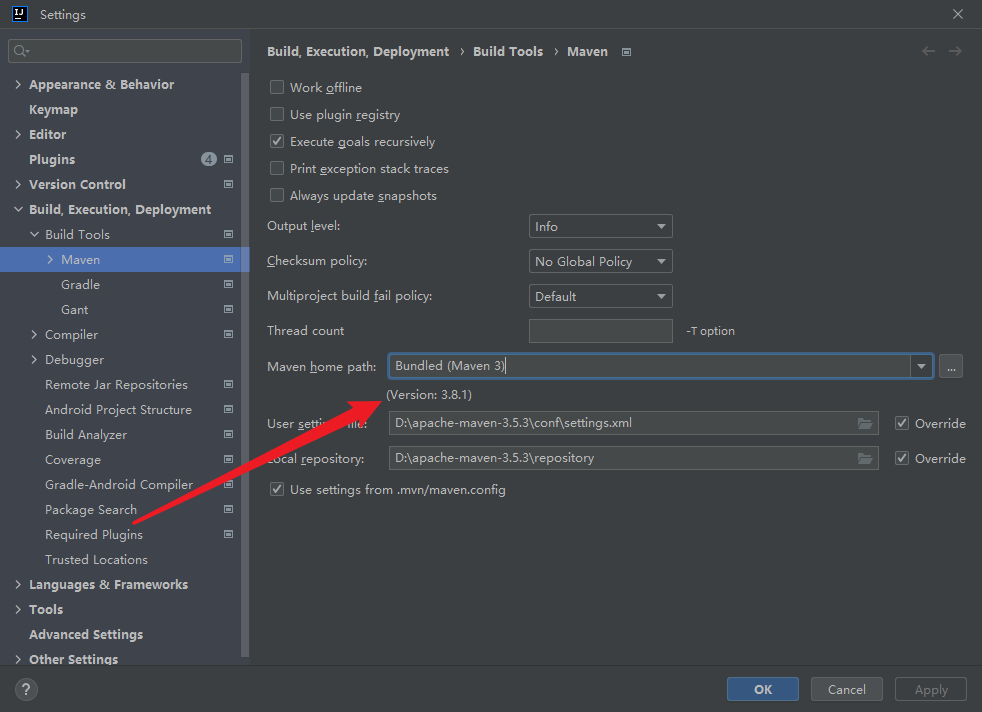This screenshot has height=712, width=982.
Task: Click the Cancel button
Action: point(847,689)
